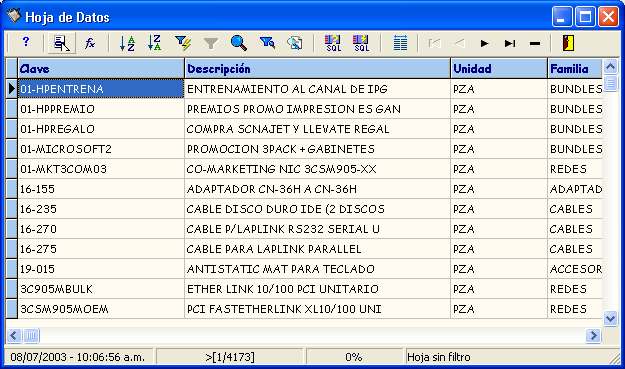Screen dimensions: 625x369
Task: Select cell 01-HPPREMIO
Action: (101, 109)
